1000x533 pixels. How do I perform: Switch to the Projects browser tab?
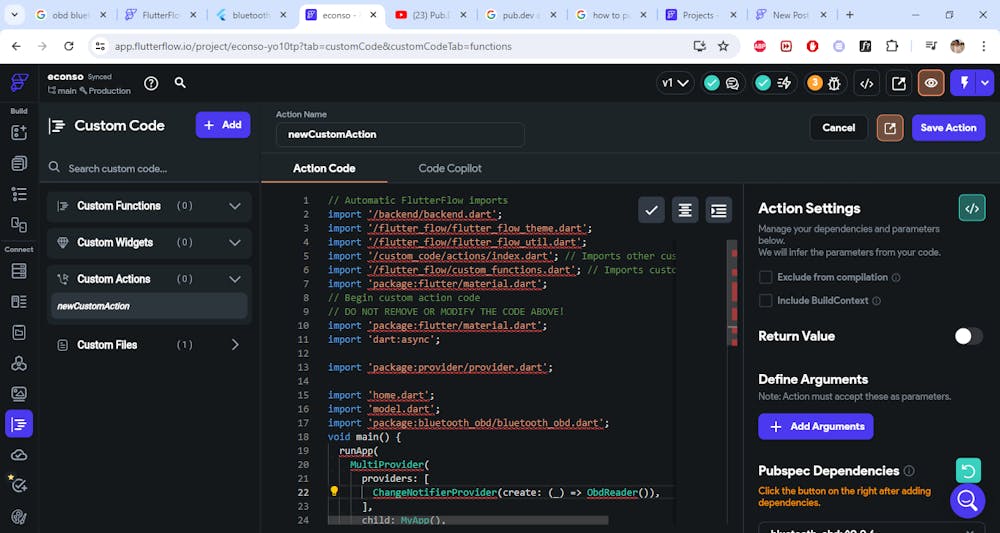point(701,15)
